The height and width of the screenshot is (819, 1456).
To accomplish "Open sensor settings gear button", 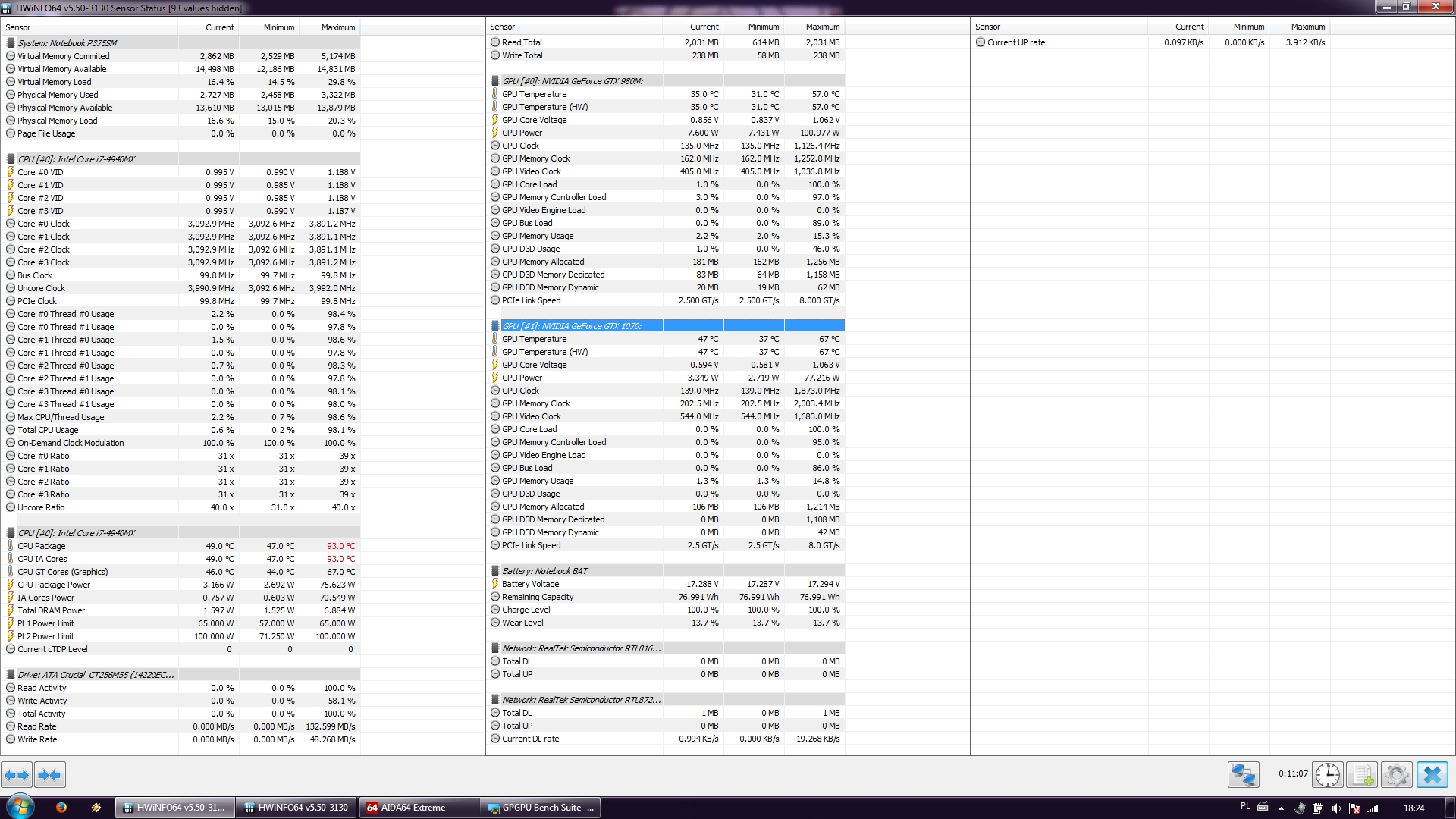I will coord(1396,775).
